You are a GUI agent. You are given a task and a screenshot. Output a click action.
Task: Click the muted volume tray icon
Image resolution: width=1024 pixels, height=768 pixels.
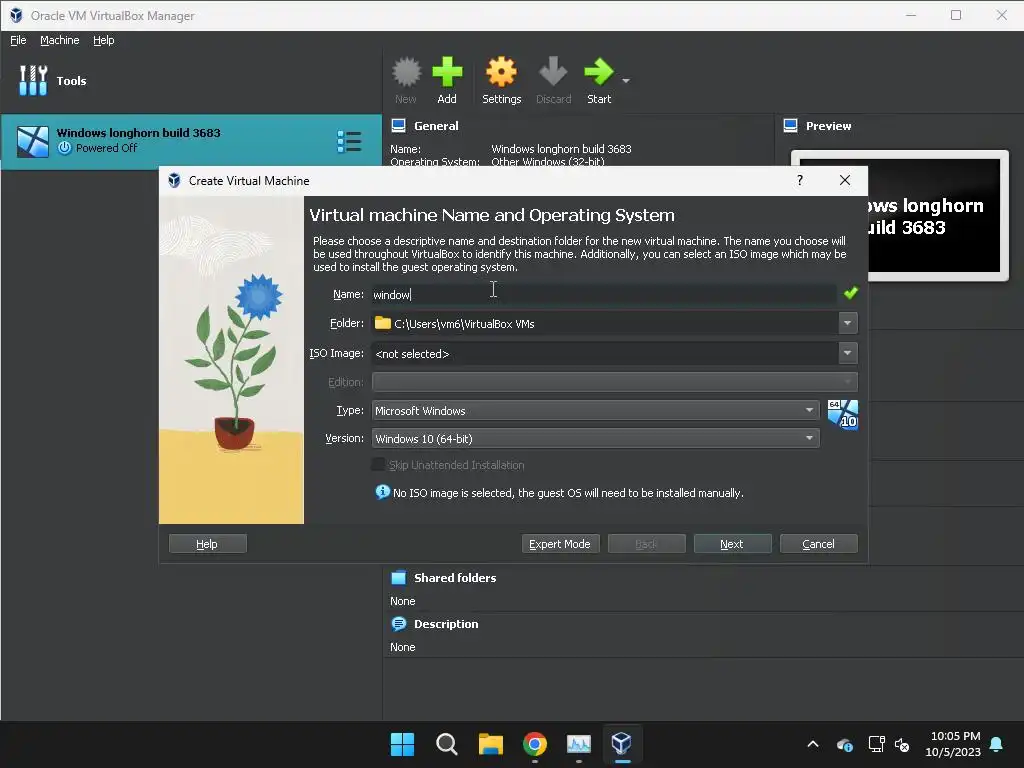pyautogui.click(x=902, y=744)
